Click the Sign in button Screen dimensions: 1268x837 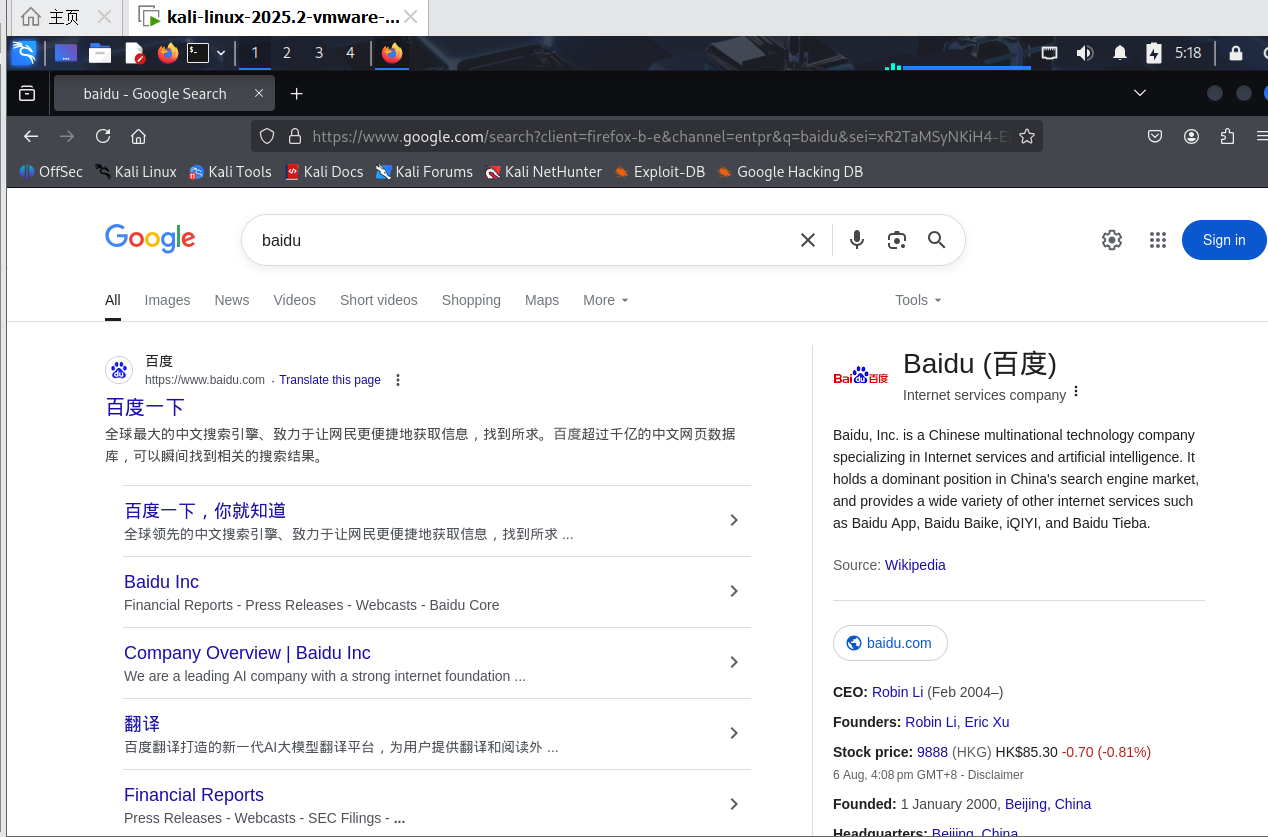pos(1224,240)
